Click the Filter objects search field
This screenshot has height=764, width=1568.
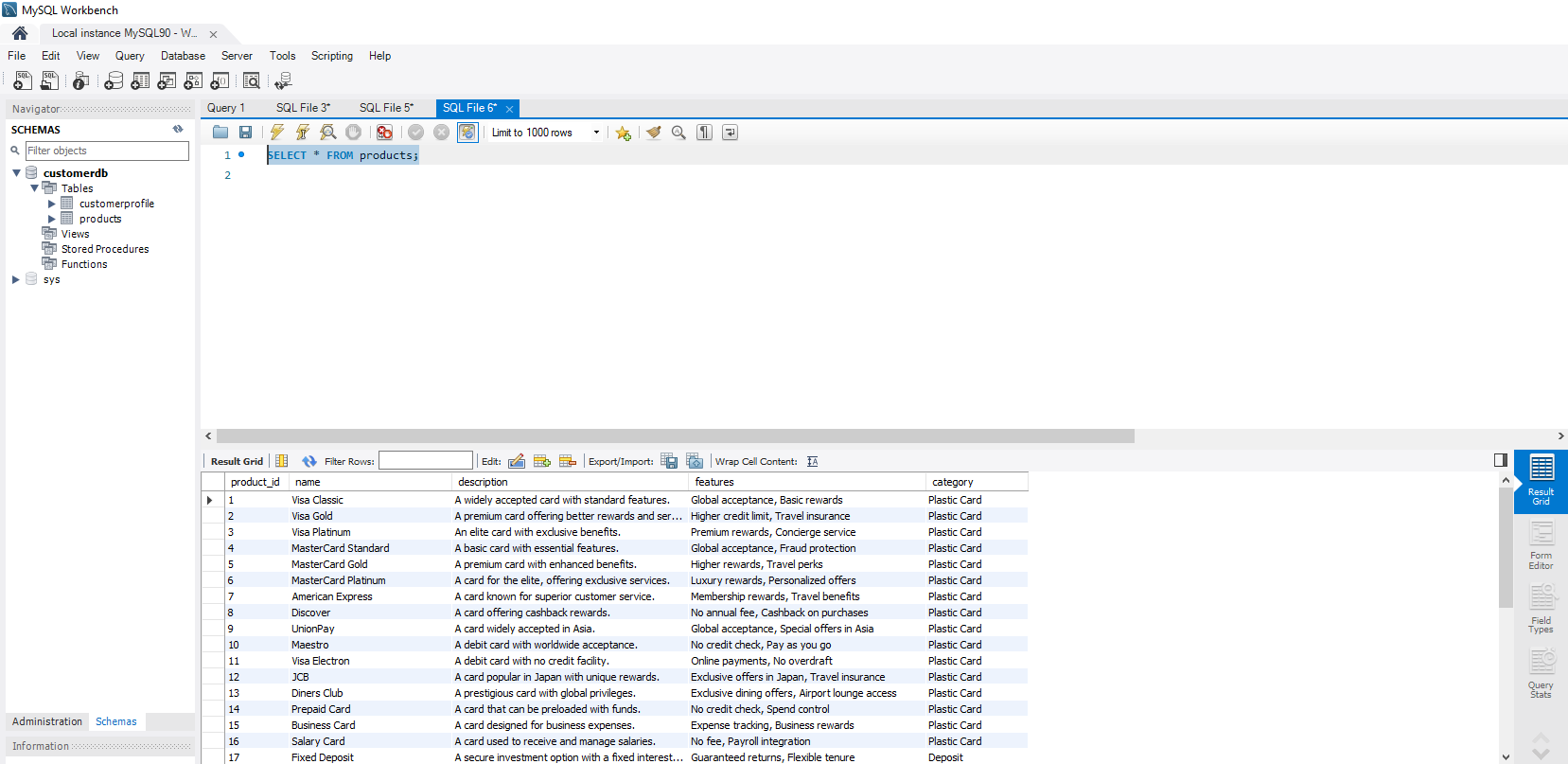pos(107,151)
